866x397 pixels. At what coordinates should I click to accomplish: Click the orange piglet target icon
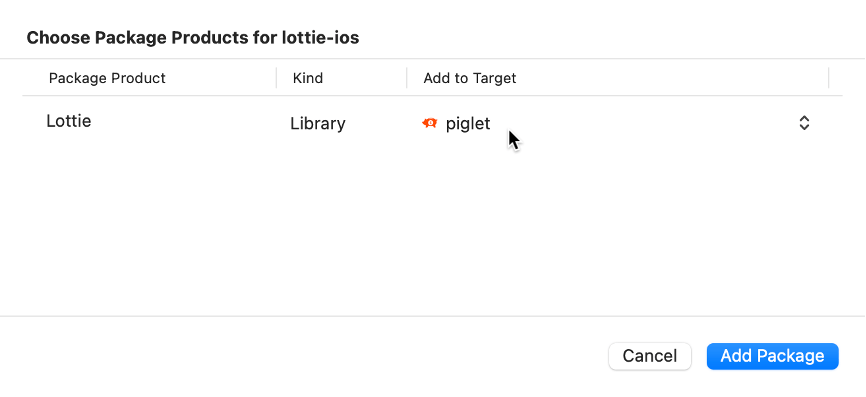click(430, 123)
